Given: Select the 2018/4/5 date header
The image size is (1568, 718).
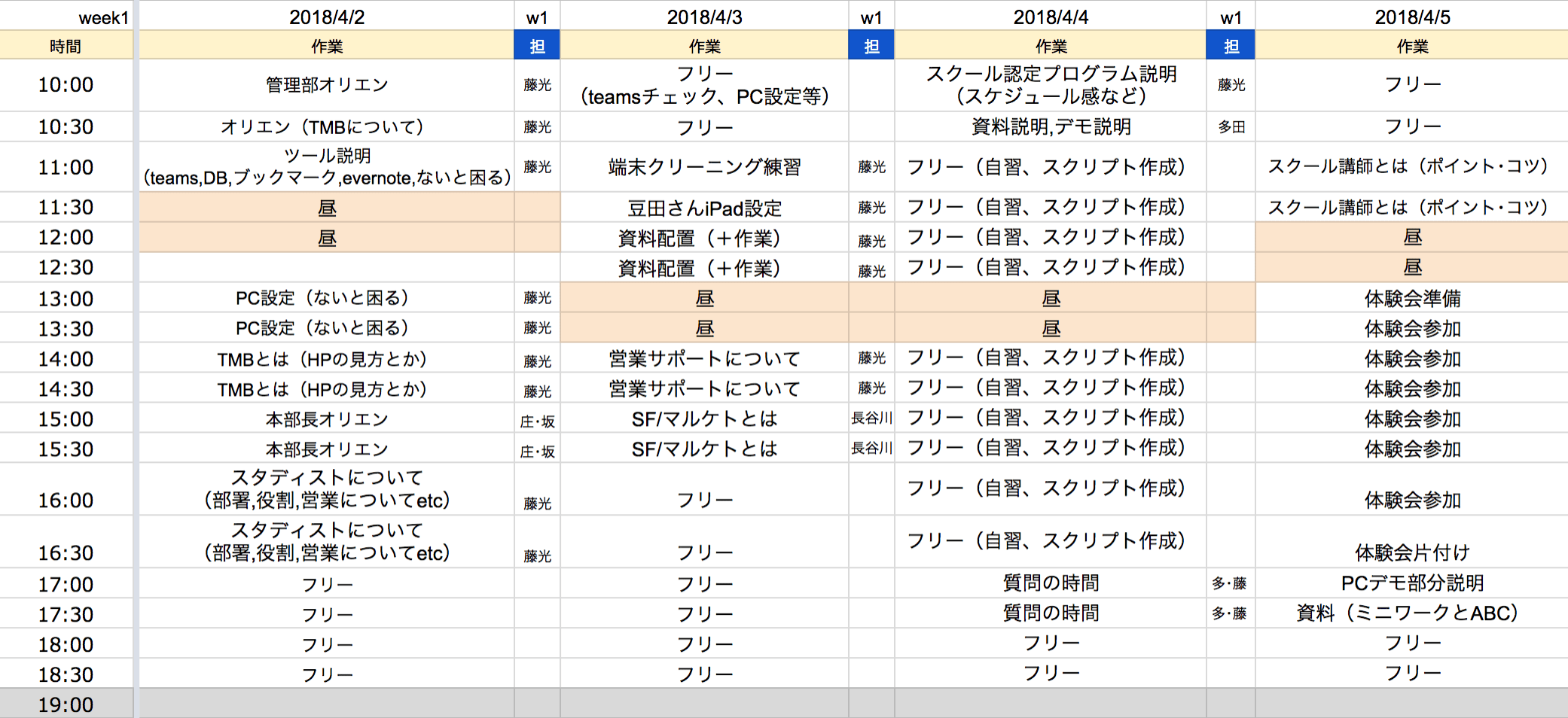Looking at the screenshot, I should pyautogui.click(x=1412, y=17).
